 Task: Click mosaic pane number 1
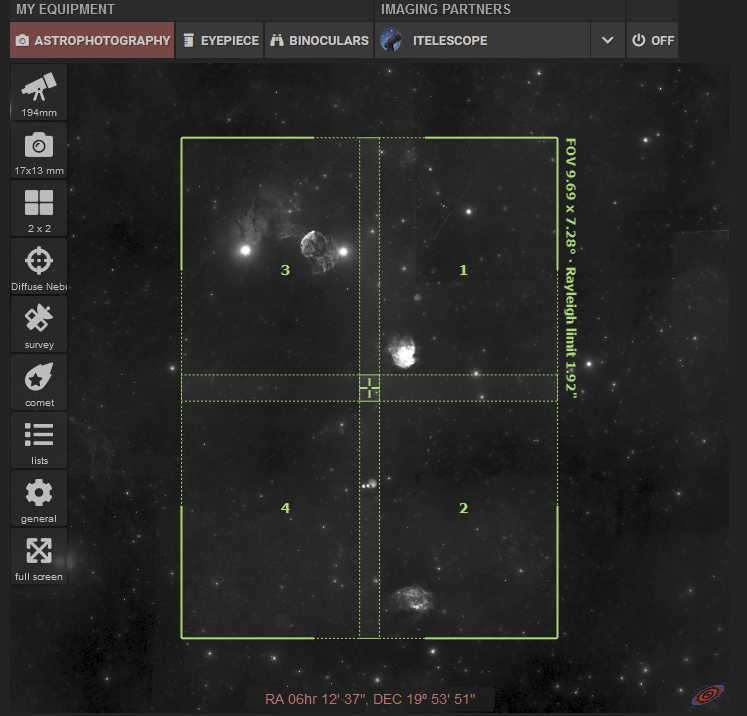point(463,270)
